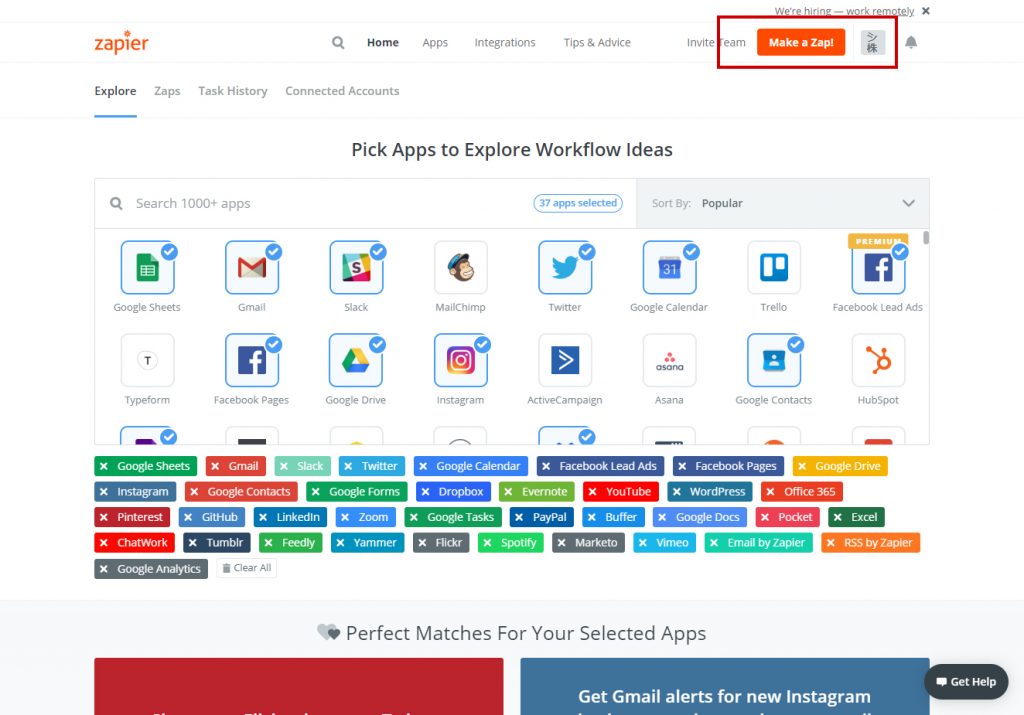Deselect the checked Google Sheets app
The height and width of the screenshot is (715, 1024).
pyautogui.click(x=147, y=267)
